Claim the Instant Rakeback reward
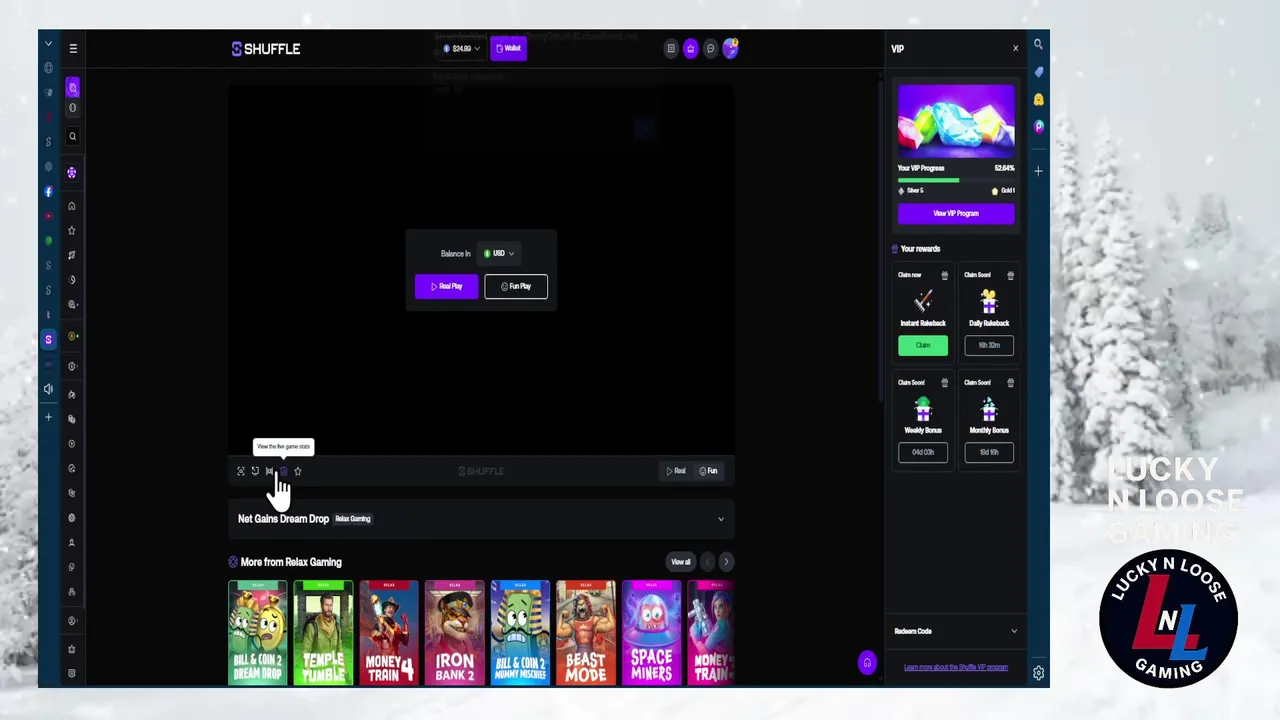The height and width of the screenshot is (720, 1280). pyautogui.click(x=923, y=345)
